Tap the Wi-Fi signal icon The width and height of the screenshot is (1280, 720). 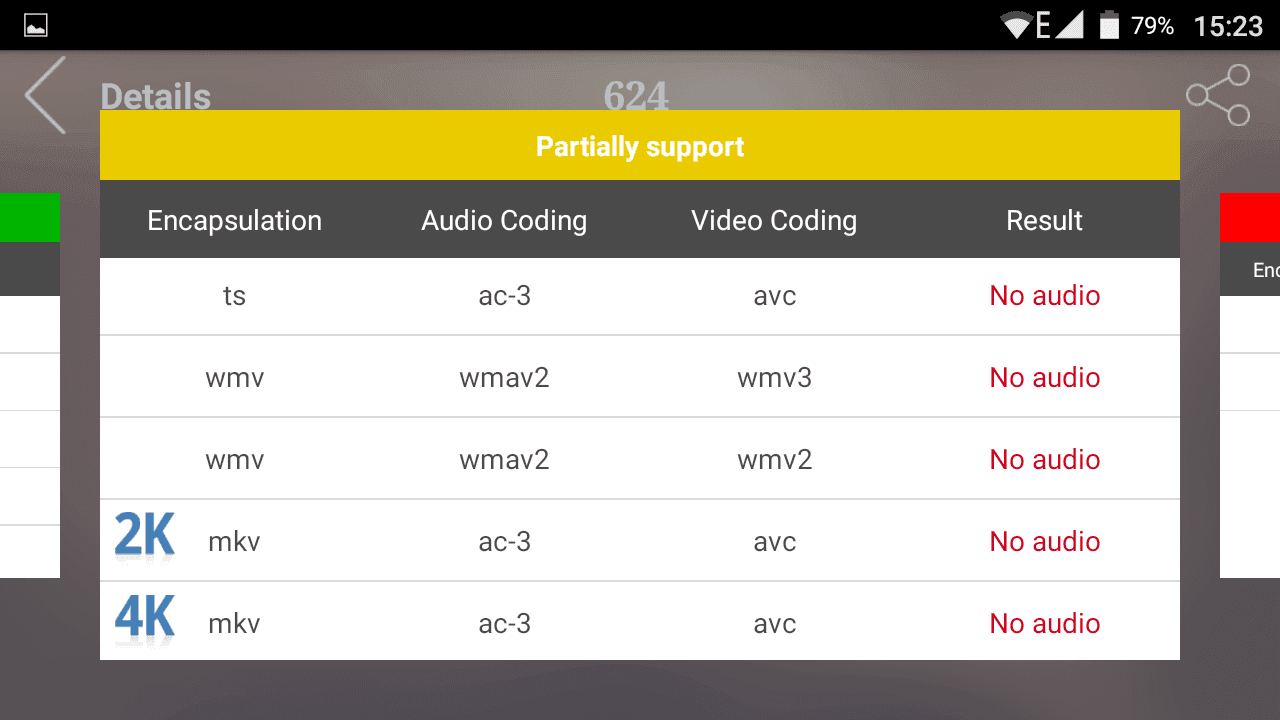[x=1016, y=26]
